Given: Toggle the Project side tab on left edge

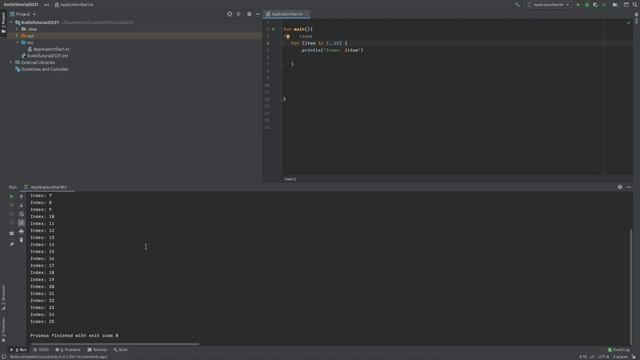Looking at the screenshot, I should point(4,22).
